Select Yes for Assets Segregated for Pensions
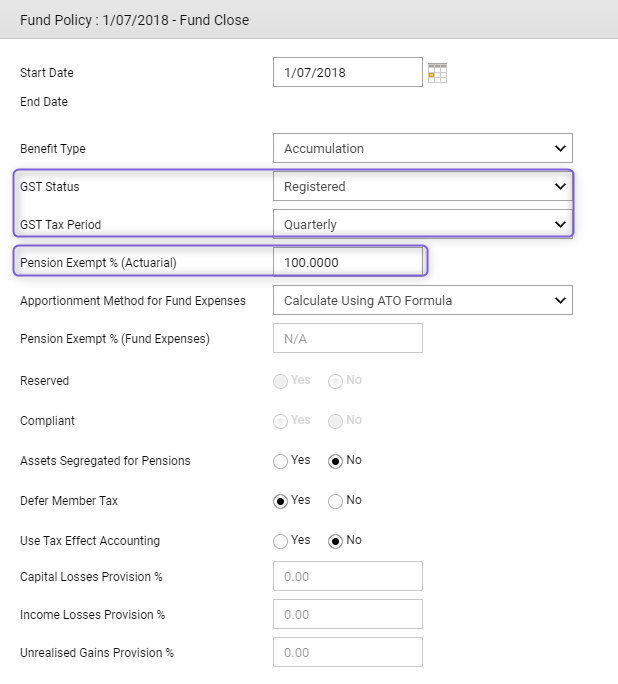 coord(280,461)
